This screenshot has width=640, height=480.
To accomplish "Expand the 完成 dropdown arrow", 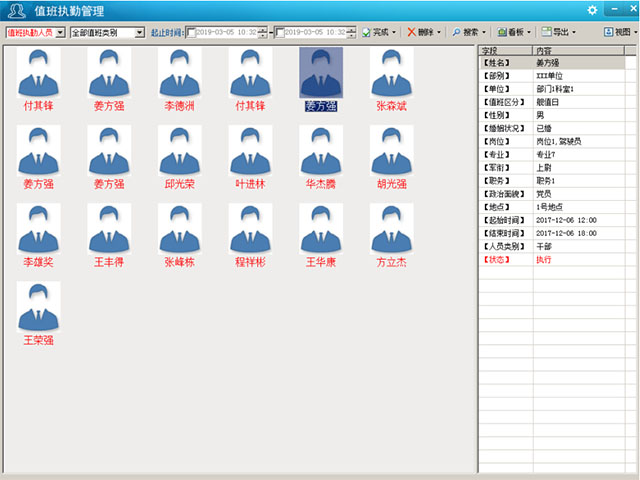I will (x=393, y=32).
